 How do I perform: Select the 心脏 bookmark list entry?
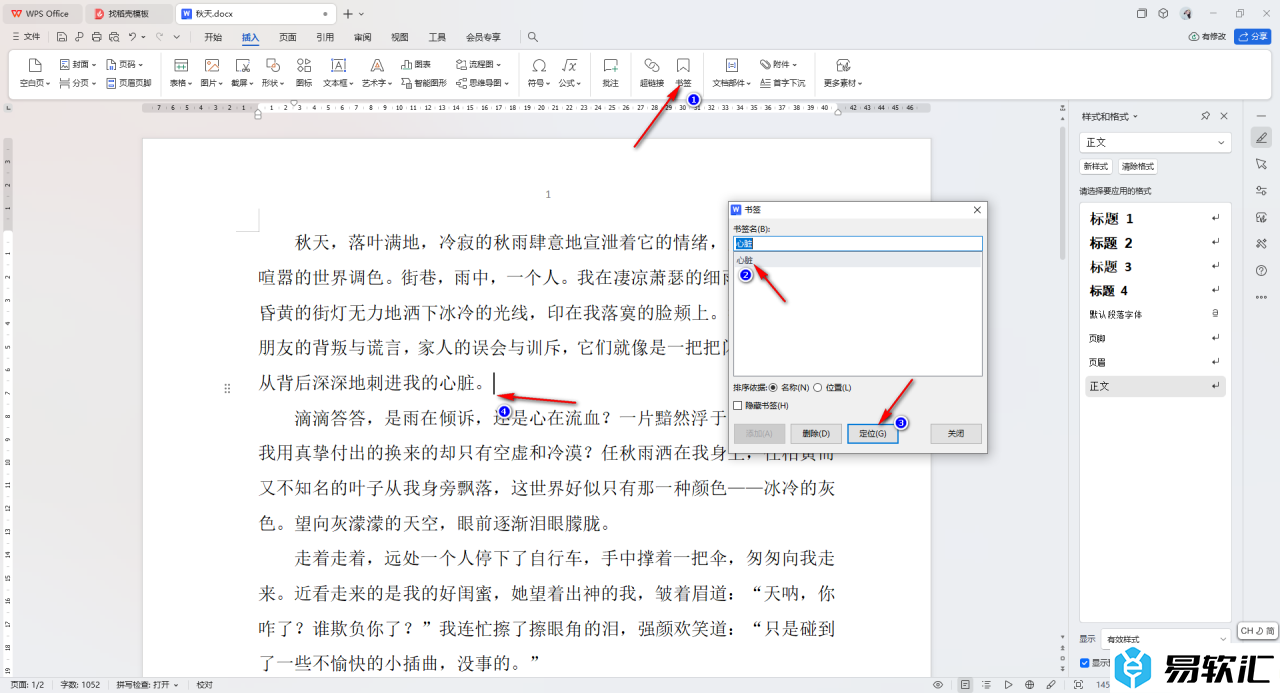(x=858, y=259)
